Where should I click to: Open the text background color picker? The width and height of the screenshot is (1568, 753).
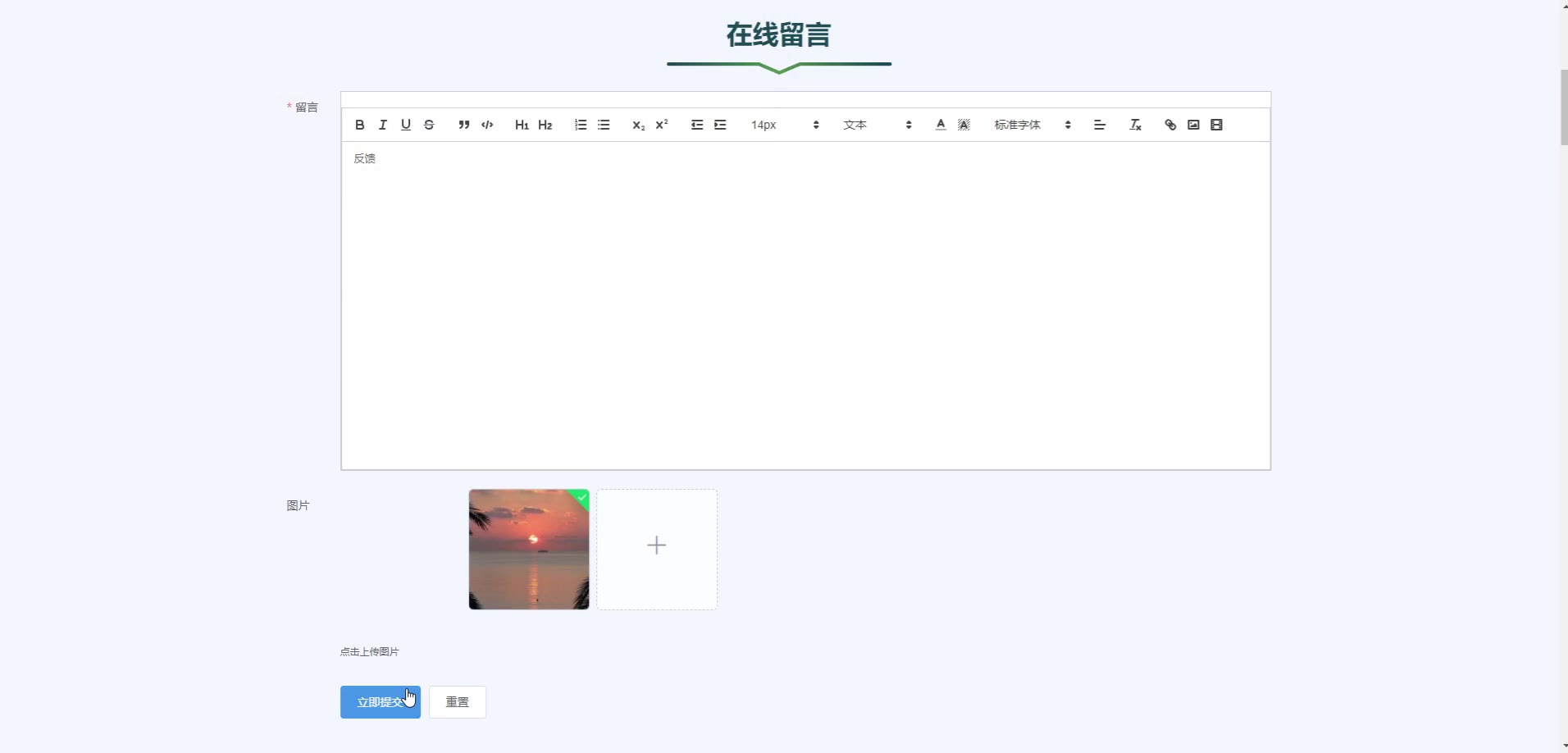pos(964,125)
